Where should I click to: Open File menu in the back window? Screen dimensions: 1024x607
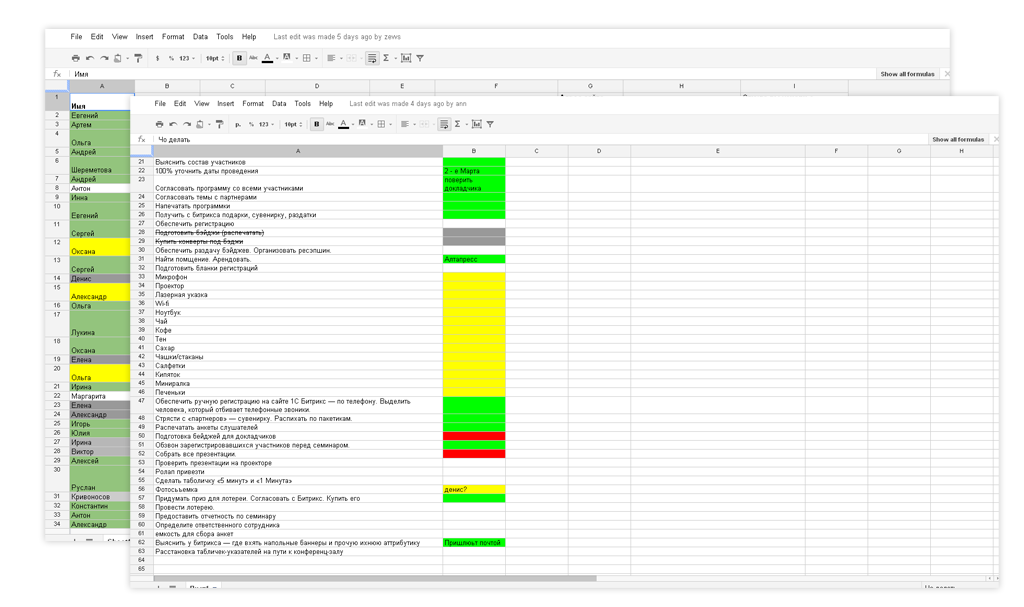click(x=76, y=37)
